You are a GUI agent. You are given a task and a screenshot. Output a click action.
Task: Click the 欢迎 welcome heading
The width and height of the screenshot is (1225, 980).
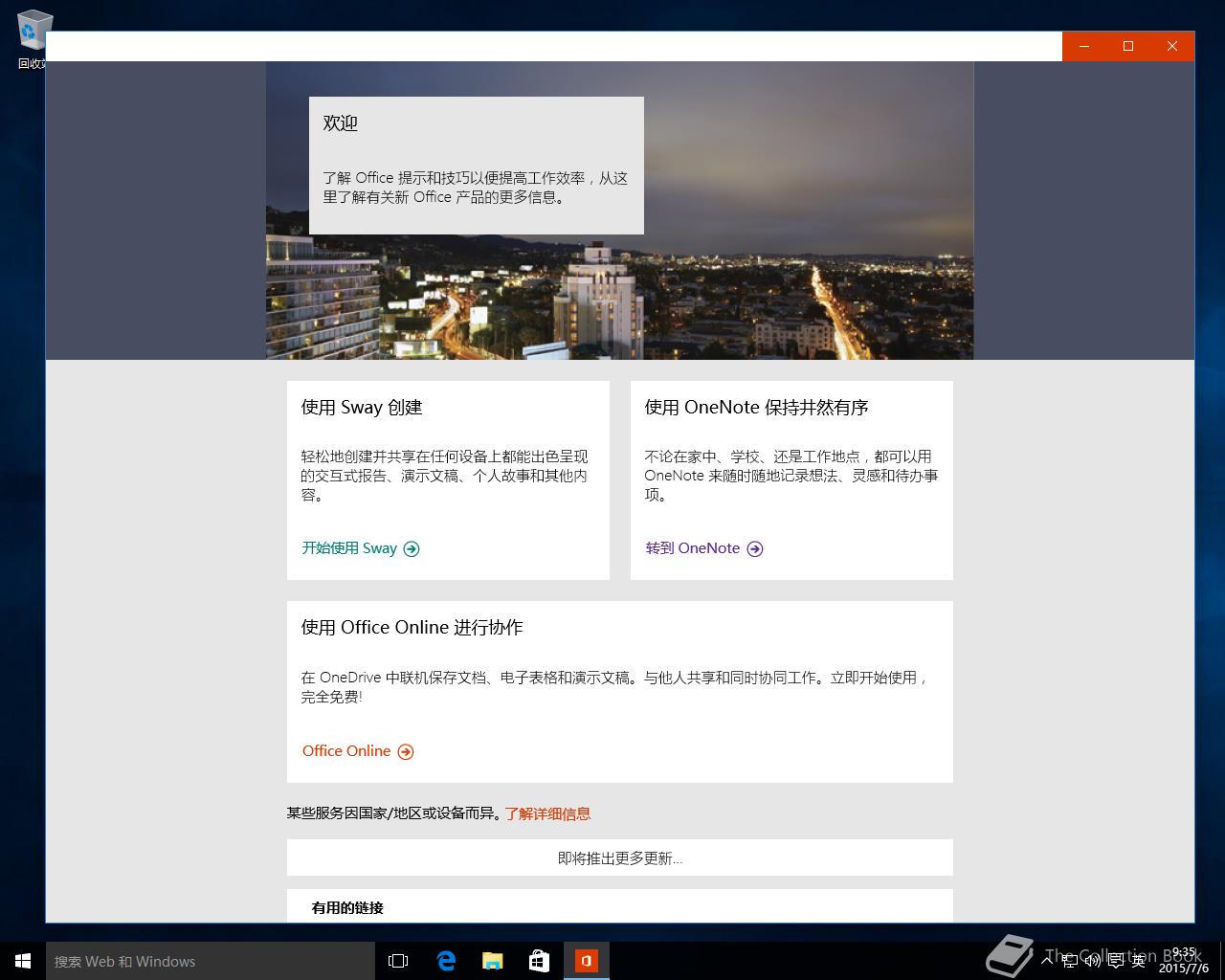(x=340, y=123)
